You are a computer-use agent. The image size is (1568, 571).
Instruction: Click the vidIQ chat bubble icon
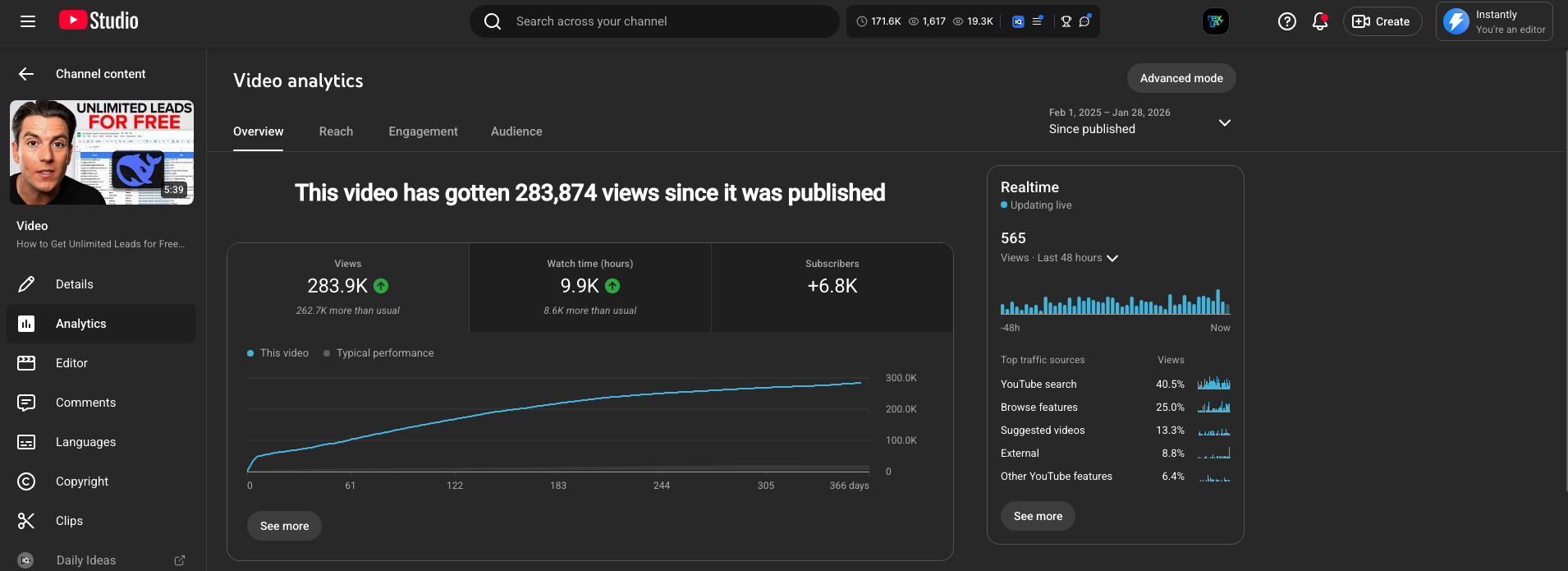tap(1084, 21)
